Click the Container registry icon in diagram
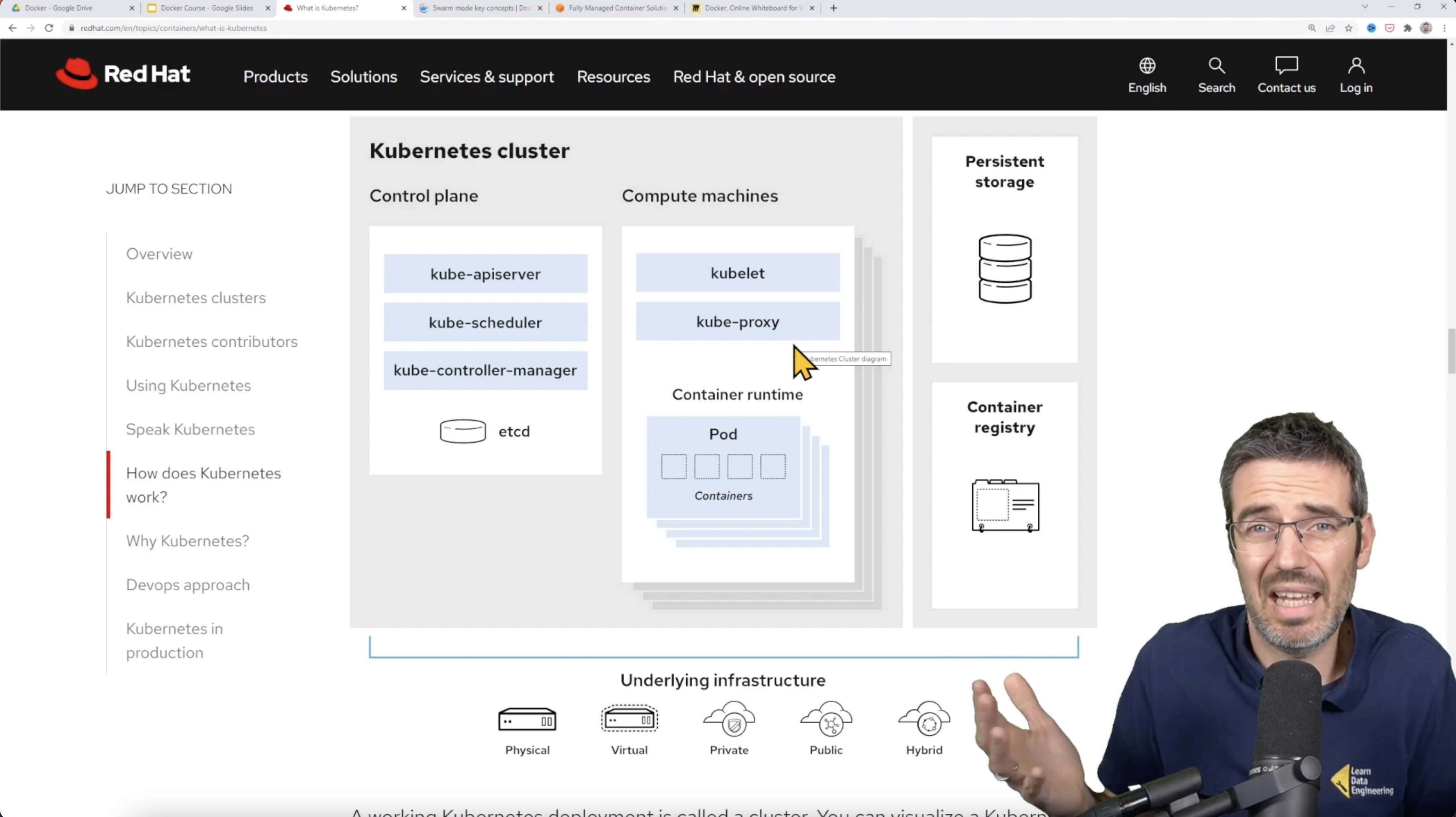 pos(1005,506)
